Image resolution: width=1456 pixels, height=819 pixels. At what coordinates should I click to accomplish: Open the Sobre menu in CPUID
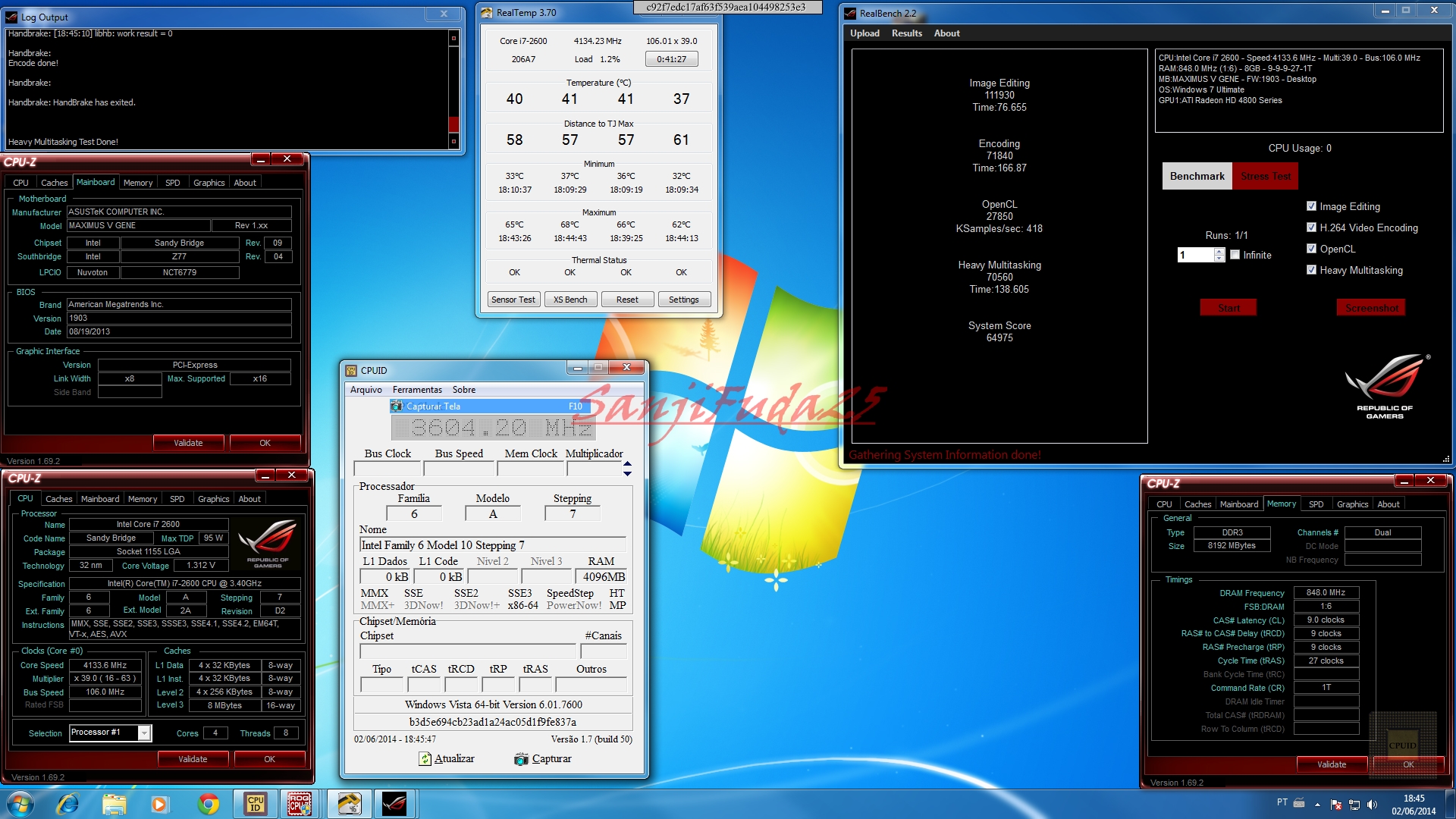pos(464,390)
